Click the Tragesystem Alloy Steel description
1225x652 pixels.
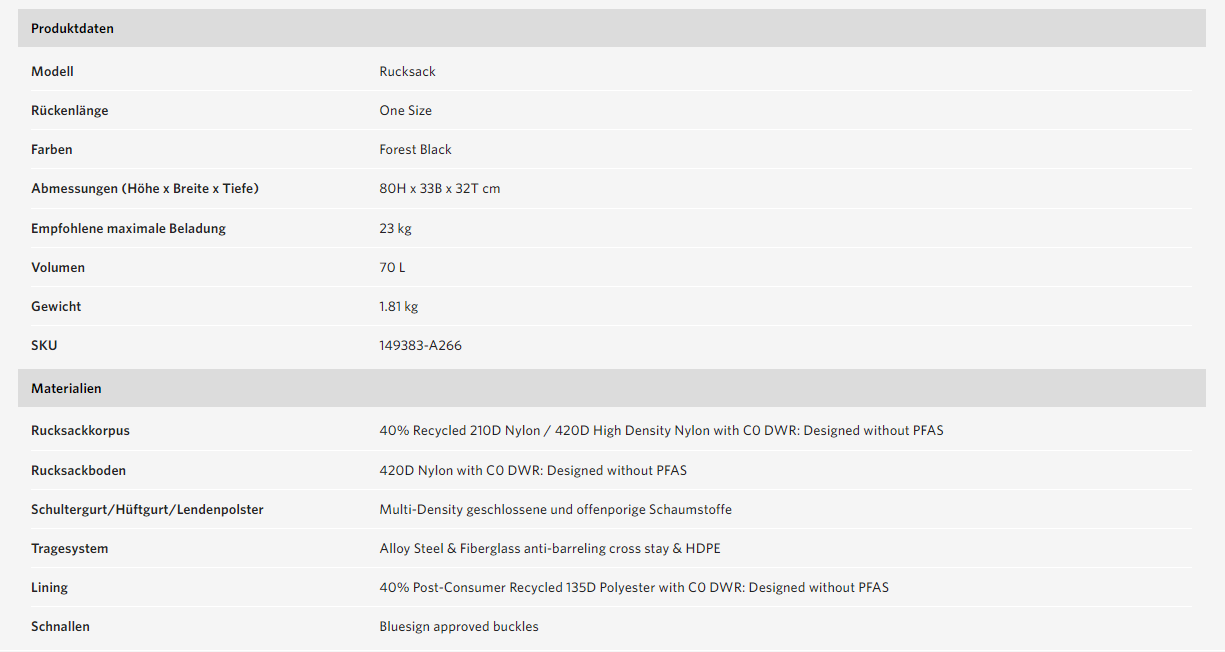550,548
